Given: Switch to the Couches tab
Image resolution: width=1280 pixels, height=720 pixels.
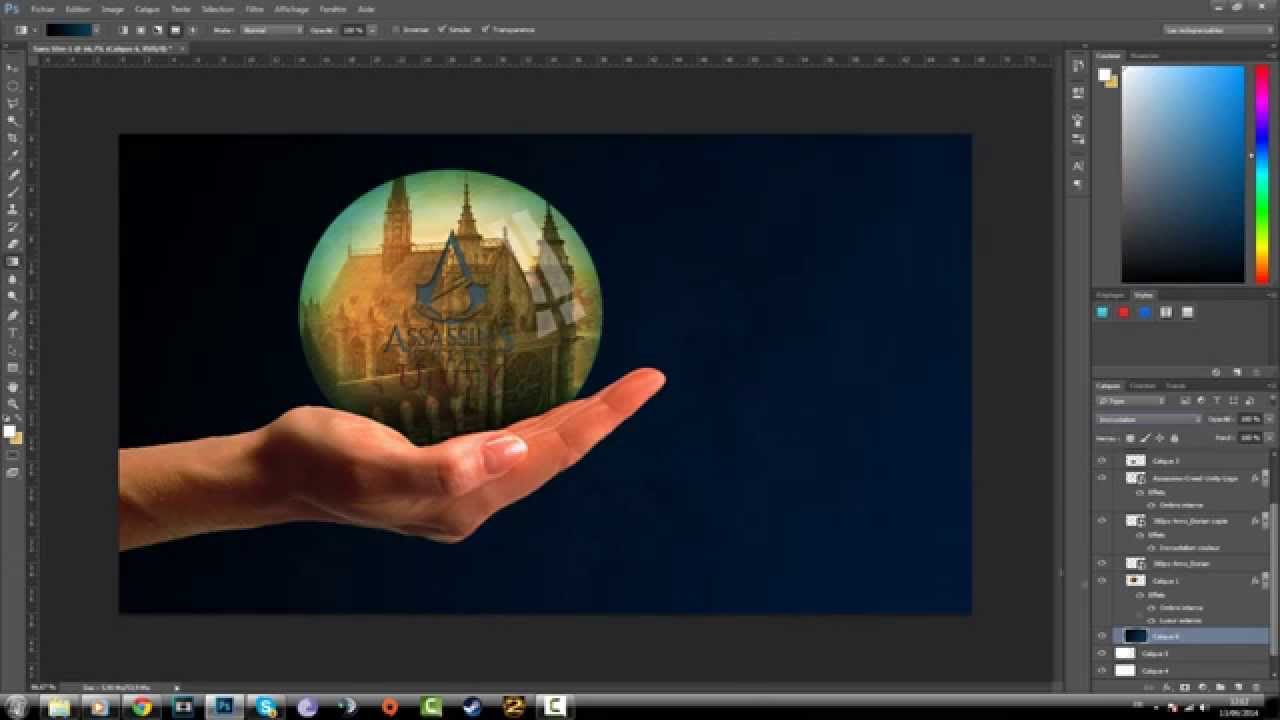Looking at the screenshot, I should coord(1142,386).
